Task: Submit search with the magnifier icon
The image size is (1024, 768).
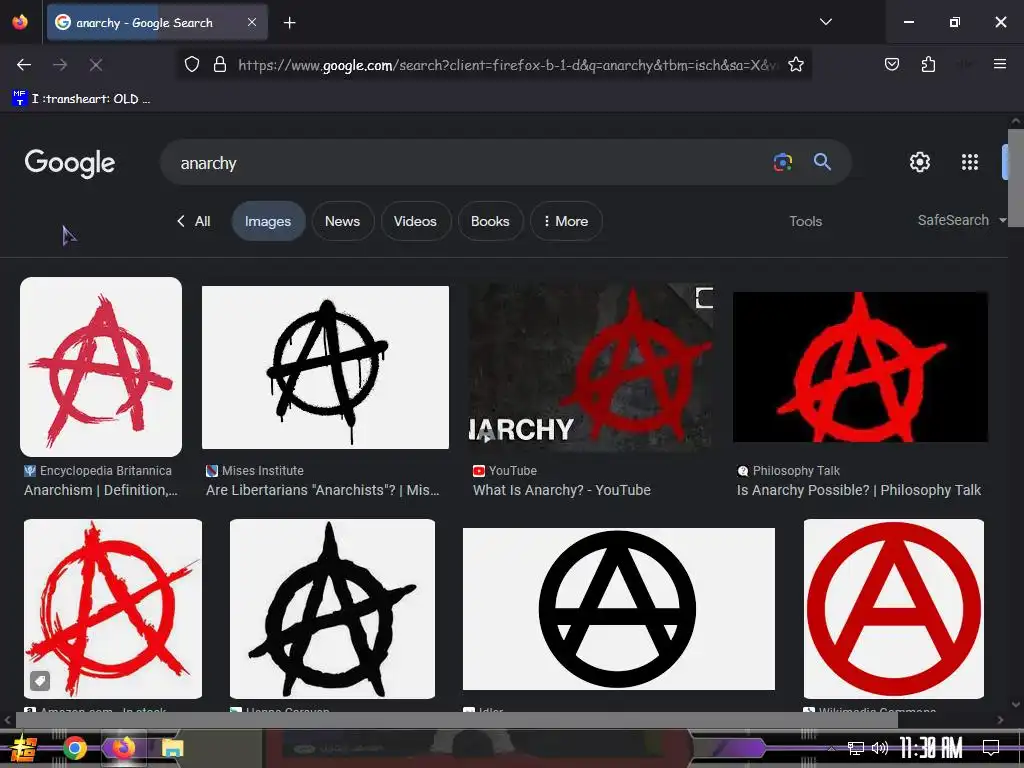Action: point(822,162)
